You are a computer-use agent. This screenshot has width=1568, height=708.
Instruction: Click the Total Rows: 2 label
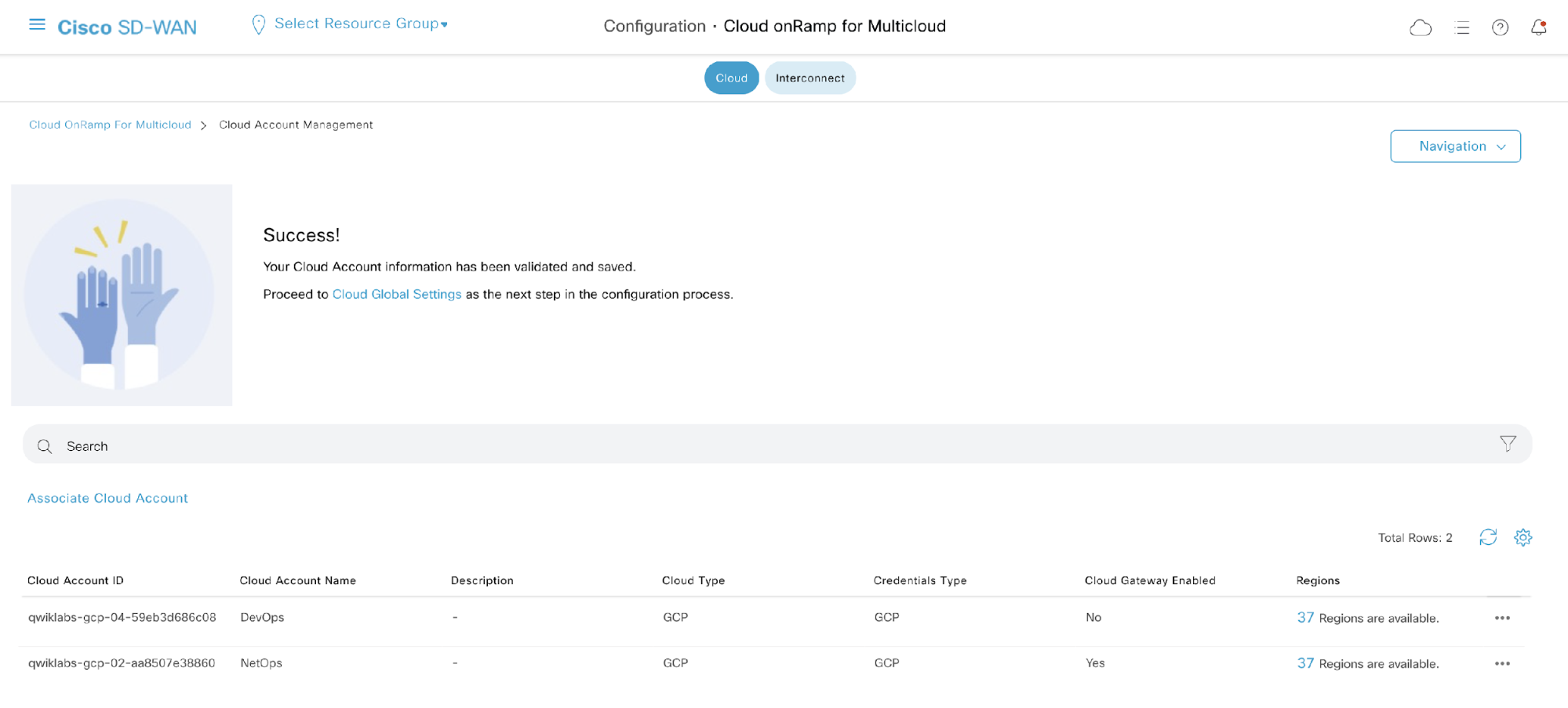tap(1415, 538)
